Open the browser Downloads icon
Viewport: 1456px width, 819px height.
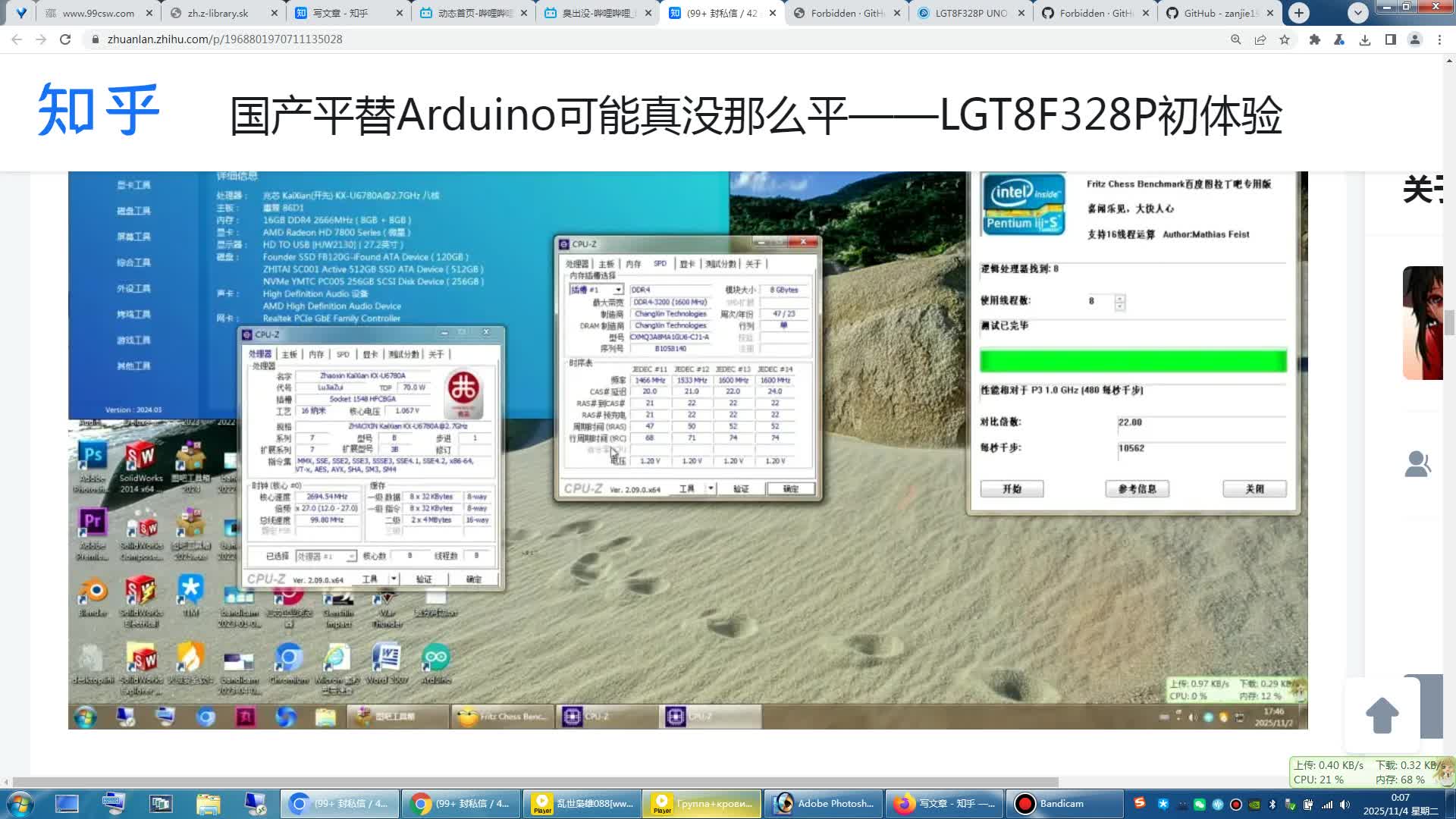(1365, 39)
